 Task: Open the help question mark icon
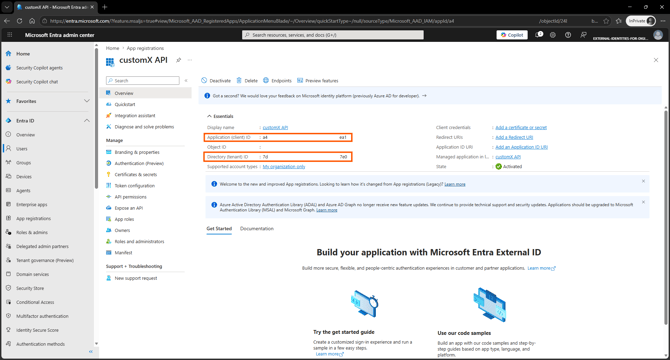tap(568, 35)
